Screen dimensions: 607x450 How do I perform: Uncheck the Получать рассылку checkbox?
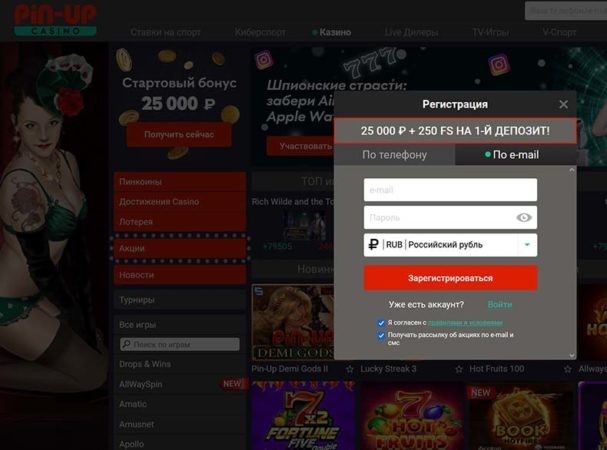pyautogui.click(x=381, y=335)
